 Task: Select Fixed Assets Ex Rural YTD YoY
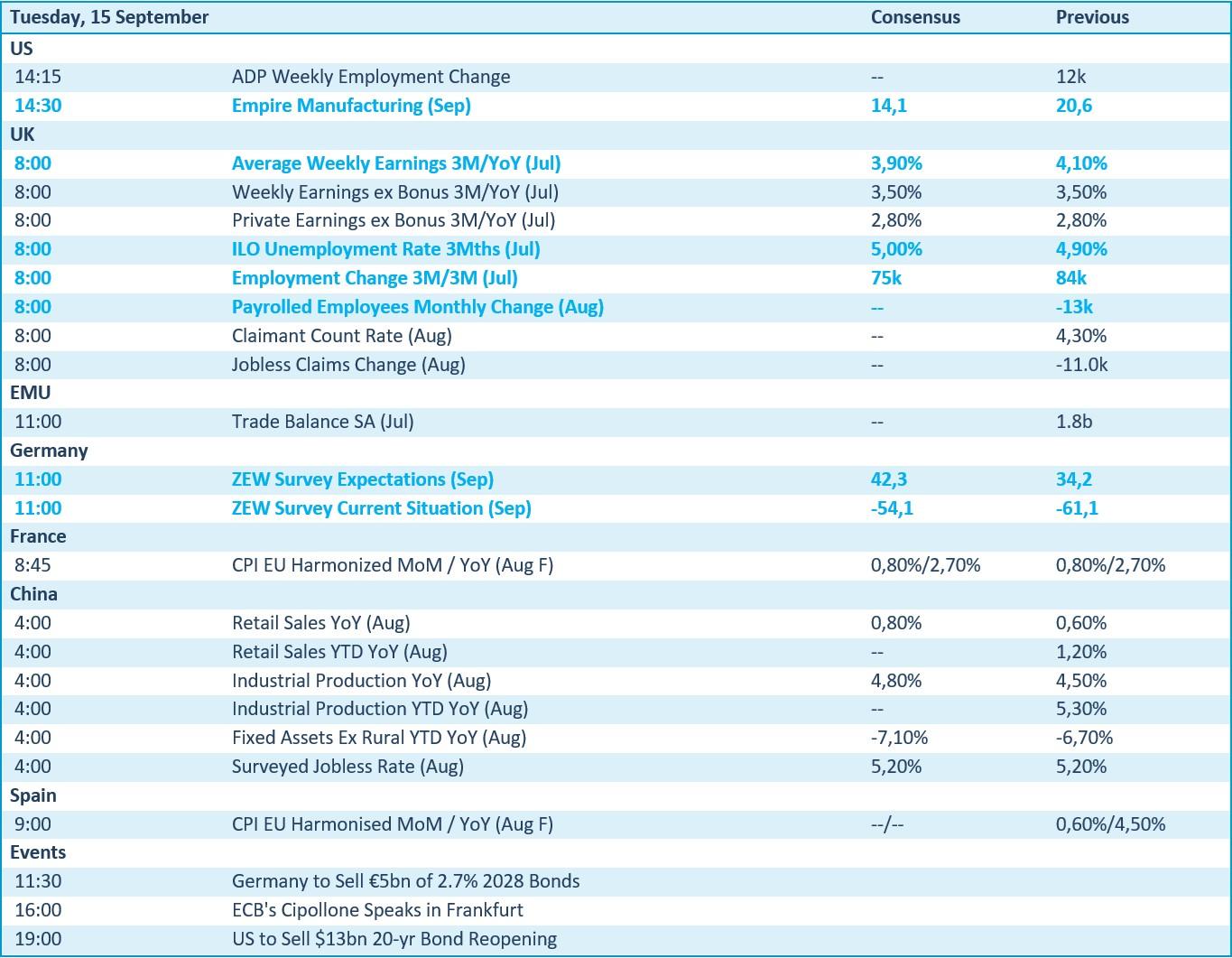pyautogui.click(x=379, y=738)
